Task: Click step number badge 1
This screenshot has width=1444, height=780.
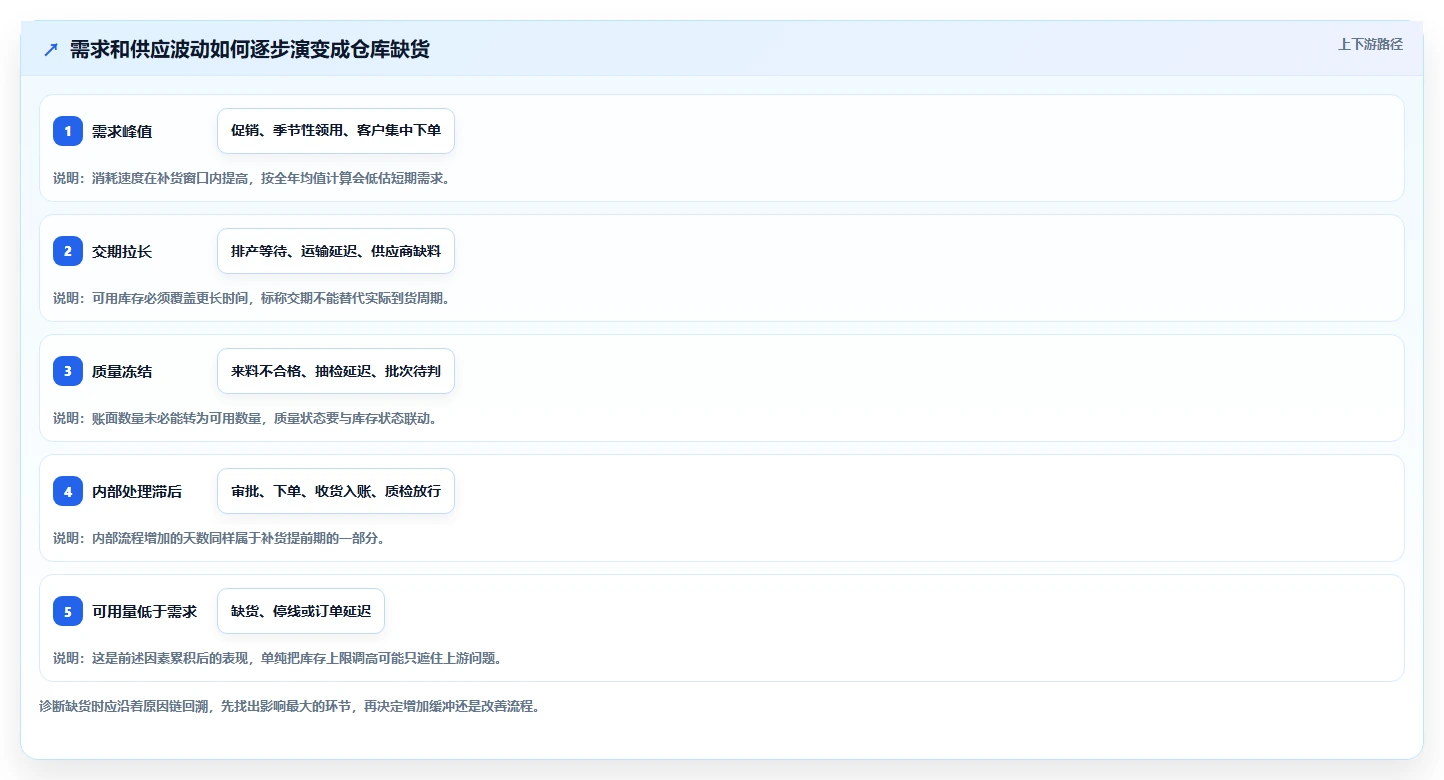Action: coord(68,131)
